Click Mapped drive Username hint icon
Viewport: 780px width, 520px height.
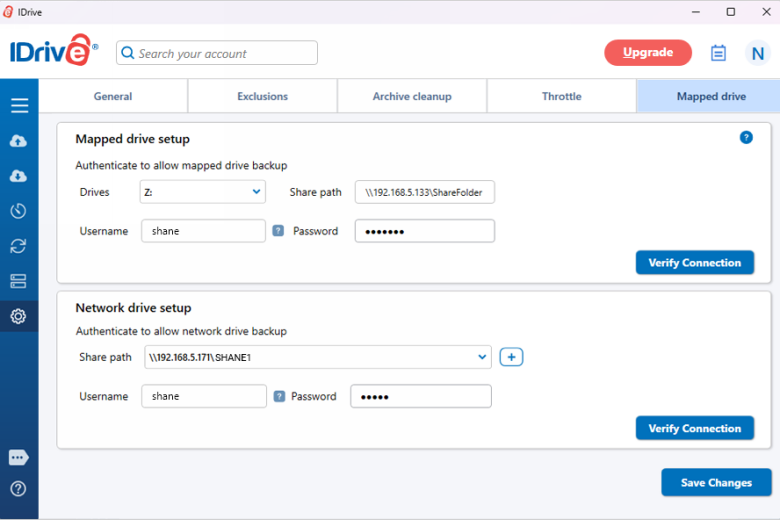coord(278,231)
